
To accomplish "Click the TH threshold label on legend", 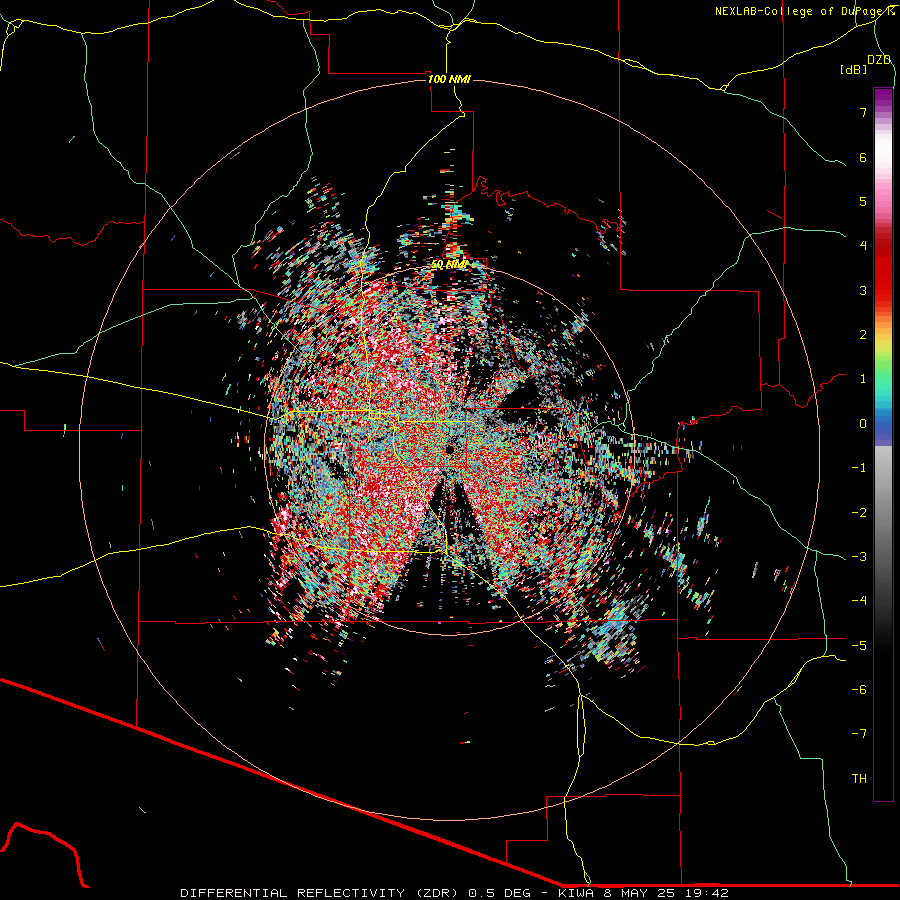I will click(x=859, y=779).
